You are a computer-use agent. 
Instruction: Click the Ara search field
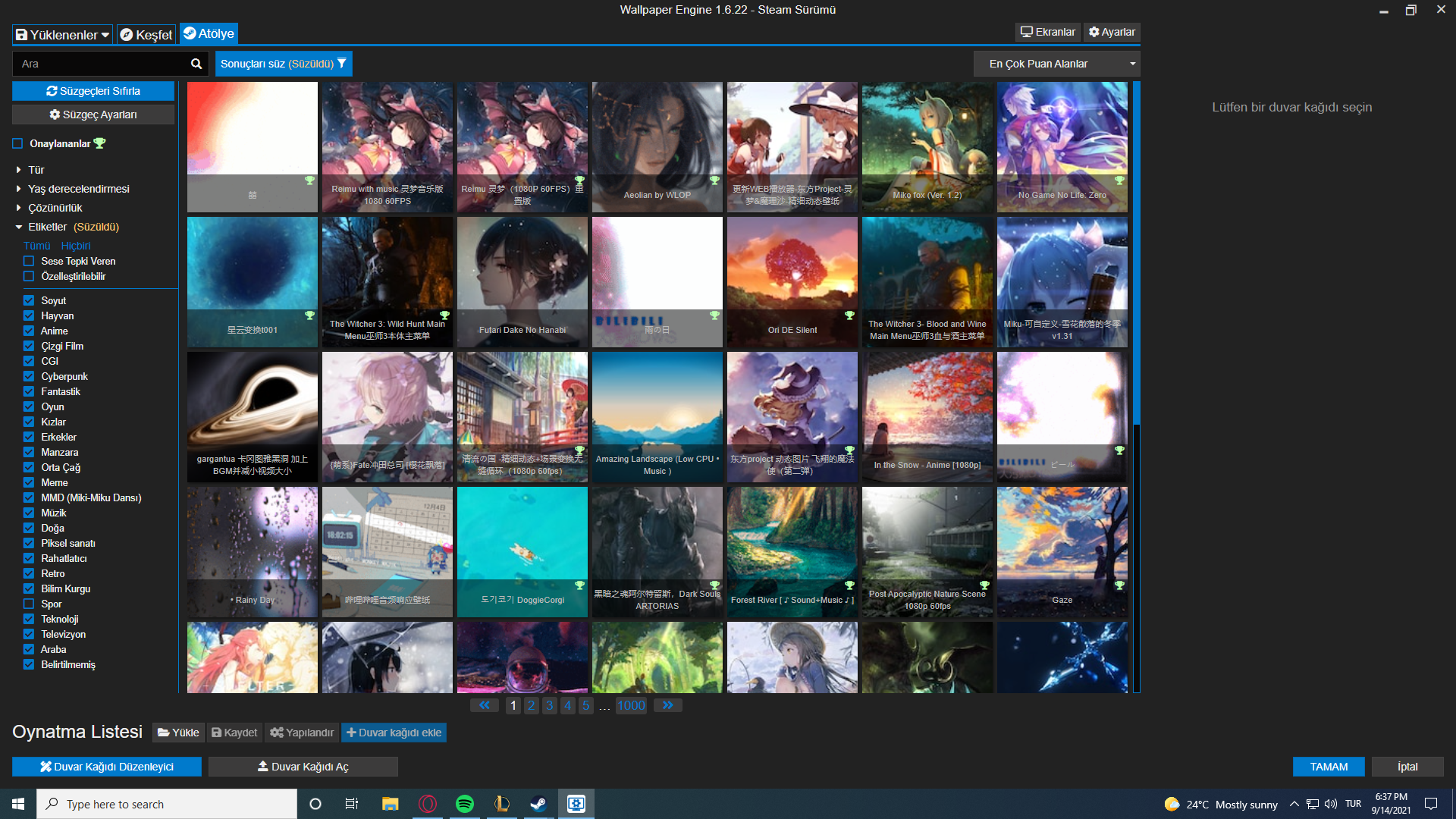point(100,64)
